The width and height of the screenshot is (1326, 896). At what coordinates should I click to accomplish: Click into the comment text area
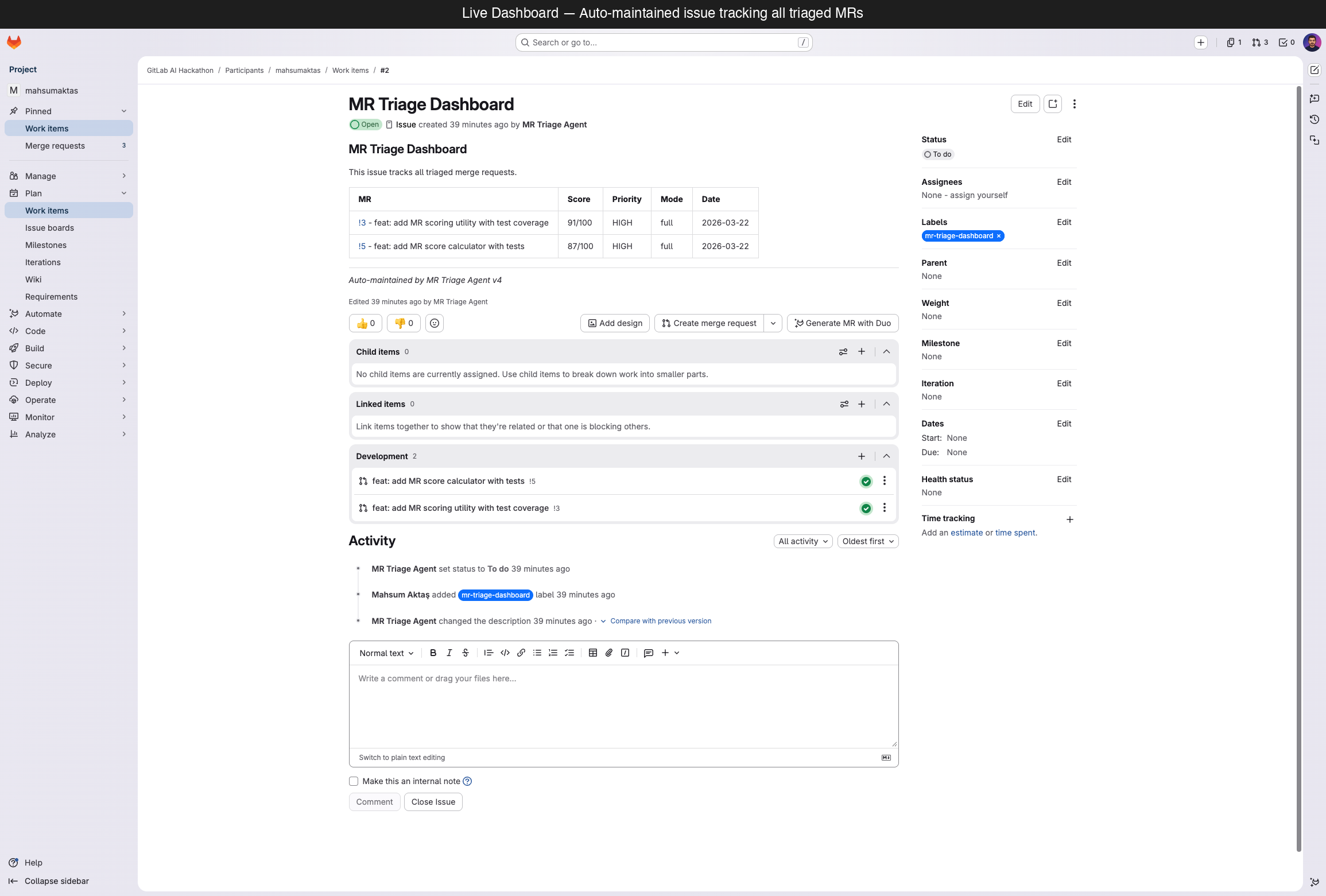[x=623, y=706]
